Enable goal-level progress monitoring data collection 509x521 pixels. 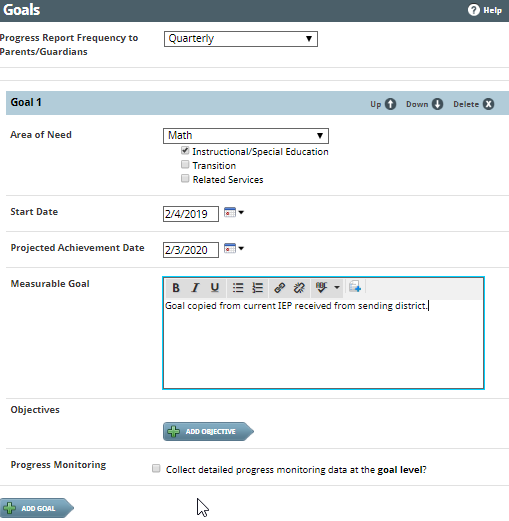[x=156, y=469]
